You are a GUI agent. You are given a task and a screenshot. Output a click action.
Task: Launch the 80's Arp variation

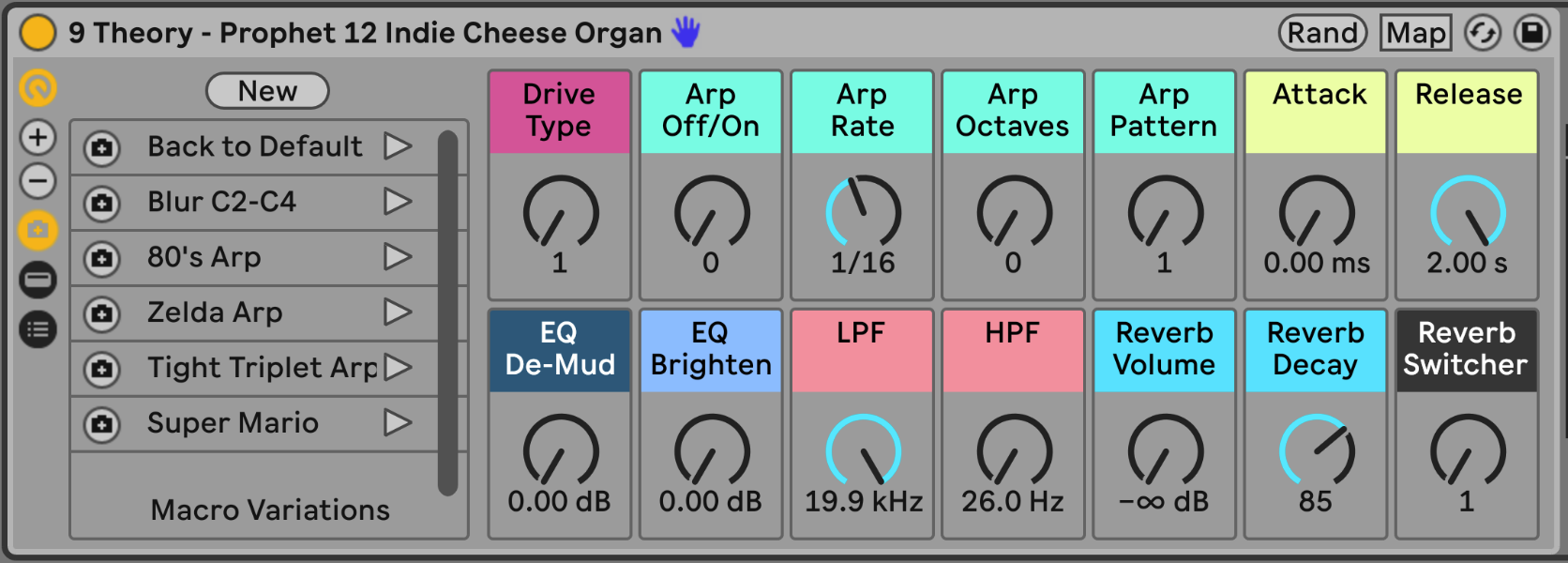(x=398, y=257)
